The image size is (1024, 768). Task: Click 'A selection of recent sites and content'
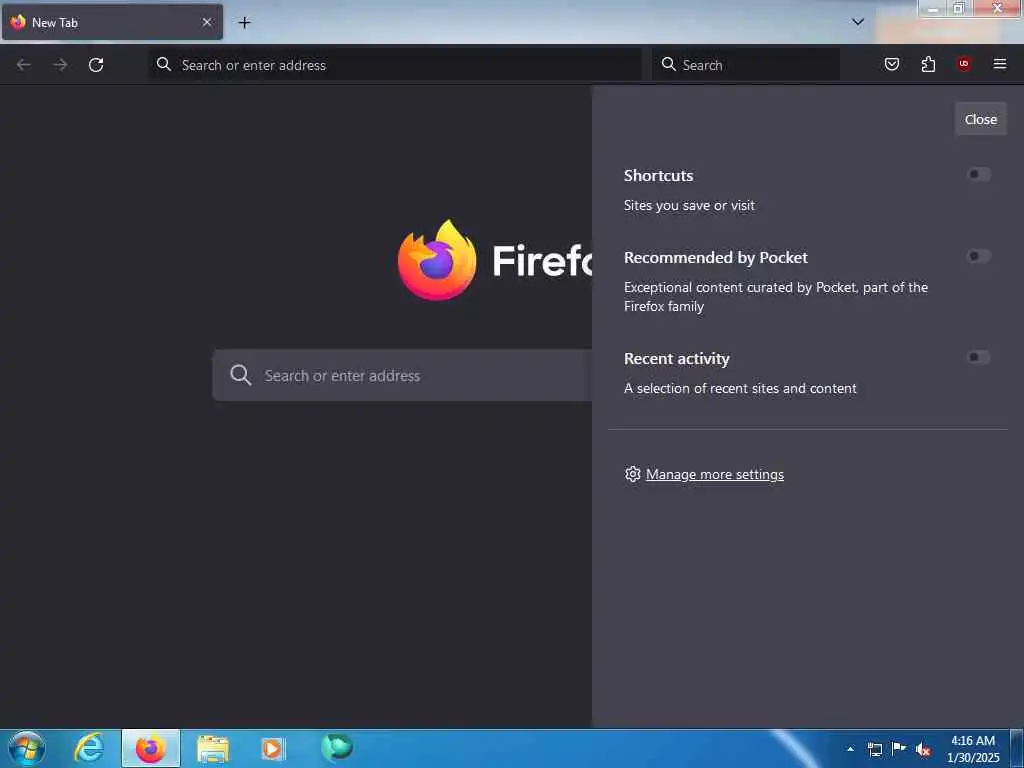(740, 388)
